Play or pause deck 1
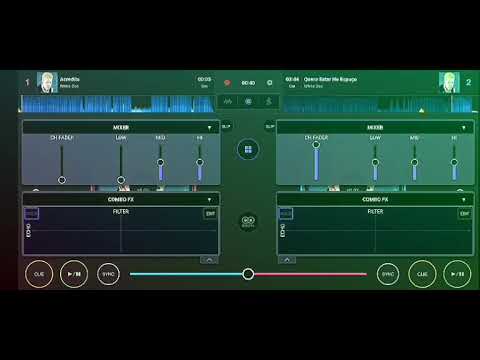480x360 pixels. click(74, 274)
